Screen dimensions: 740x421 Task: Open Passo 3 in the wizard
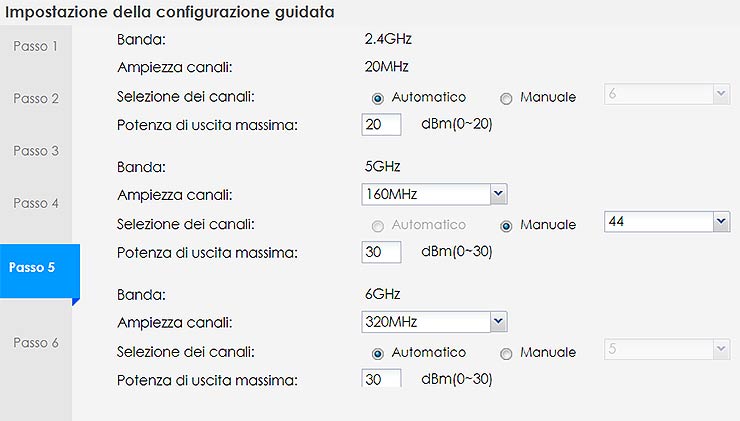coord(36,150)
